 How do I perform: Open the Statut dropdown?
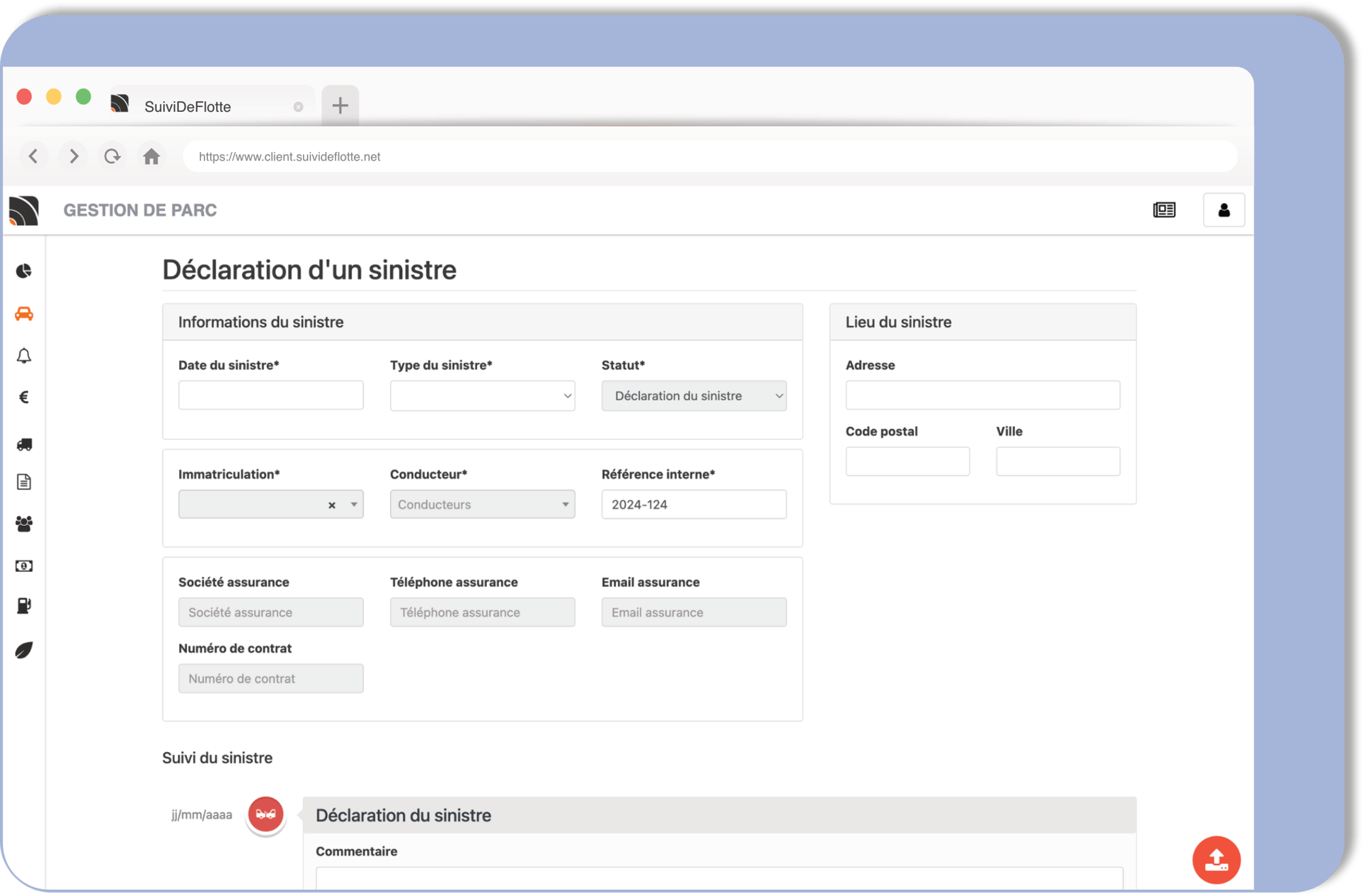coord(694,395)
